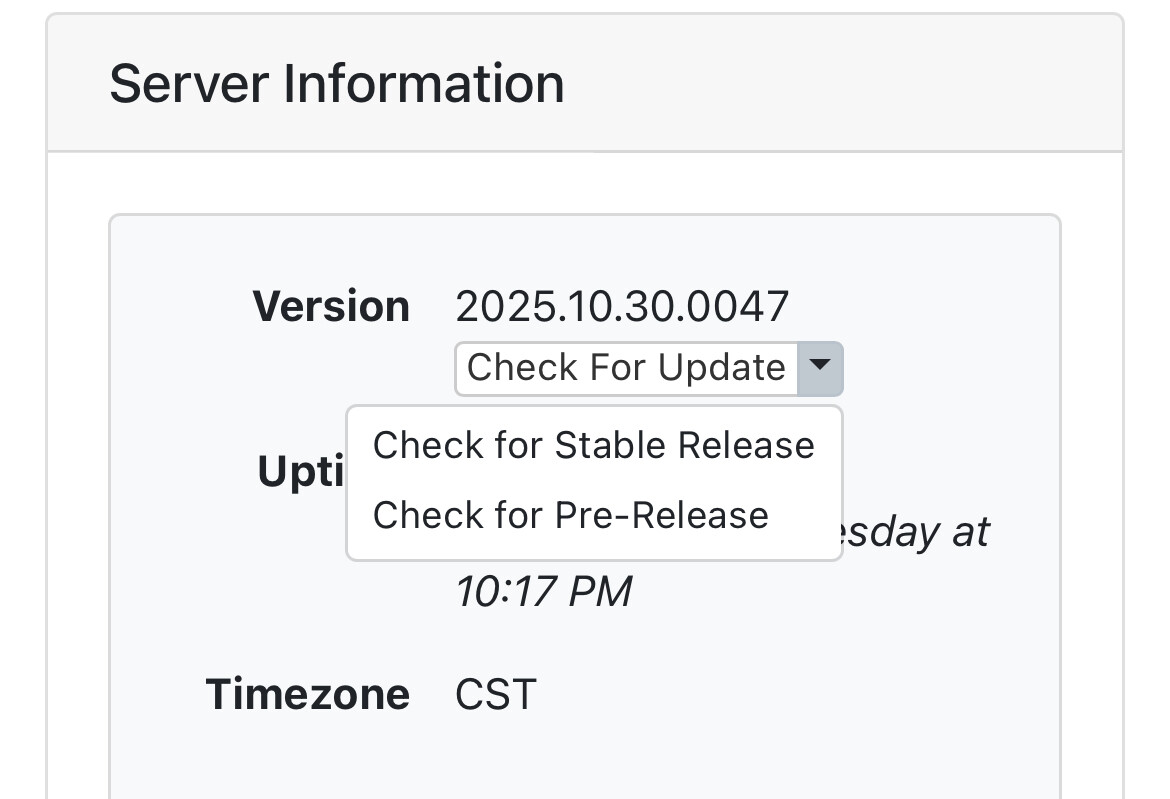The height and width of the screenshot is (799, 1170).
Task: Choose the Check for Pre-Release option
Action: [570, 515]
